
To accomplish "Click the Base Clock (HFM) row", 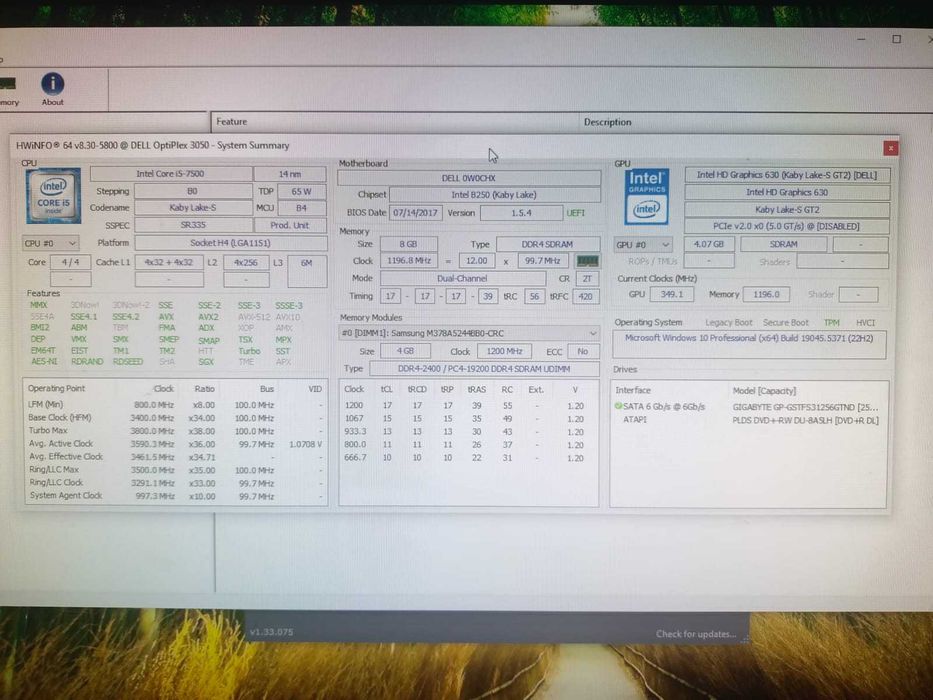I will (x=176, y=418).
